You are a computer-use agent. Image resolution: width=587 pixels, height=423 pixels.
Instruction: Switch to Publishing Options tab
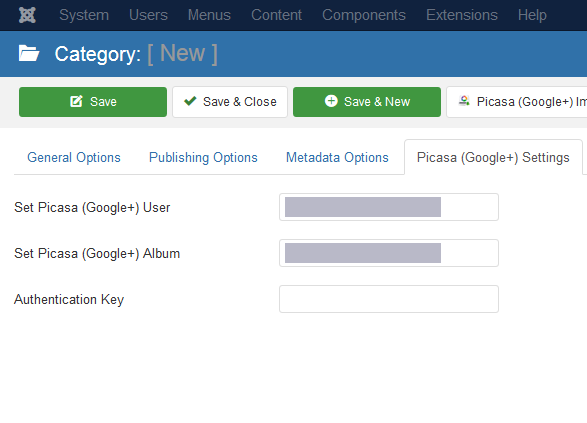pos(203,158)
